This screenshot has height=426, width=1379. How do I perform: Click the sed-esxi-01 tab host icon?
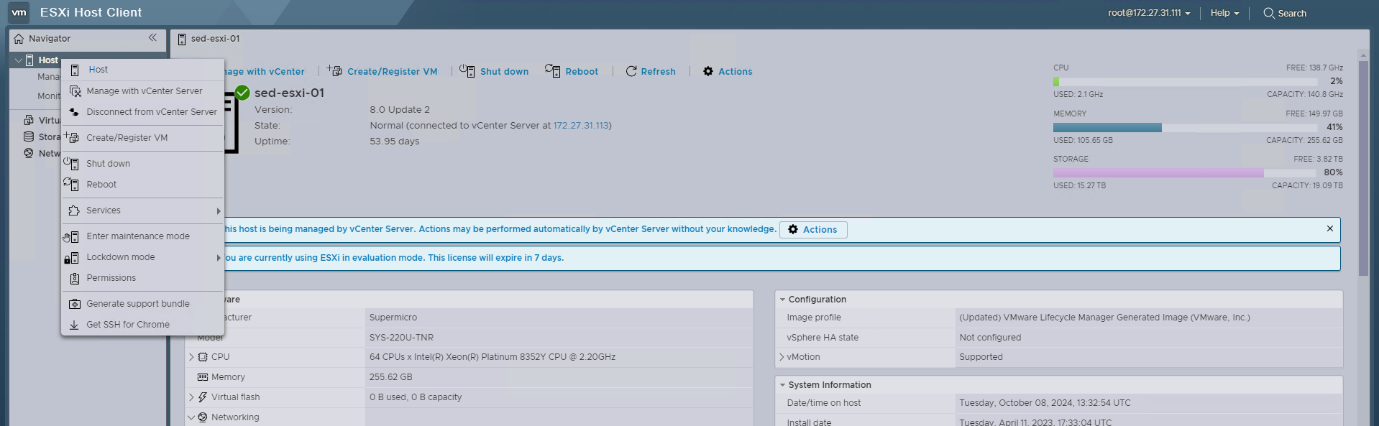coord(182,38)
